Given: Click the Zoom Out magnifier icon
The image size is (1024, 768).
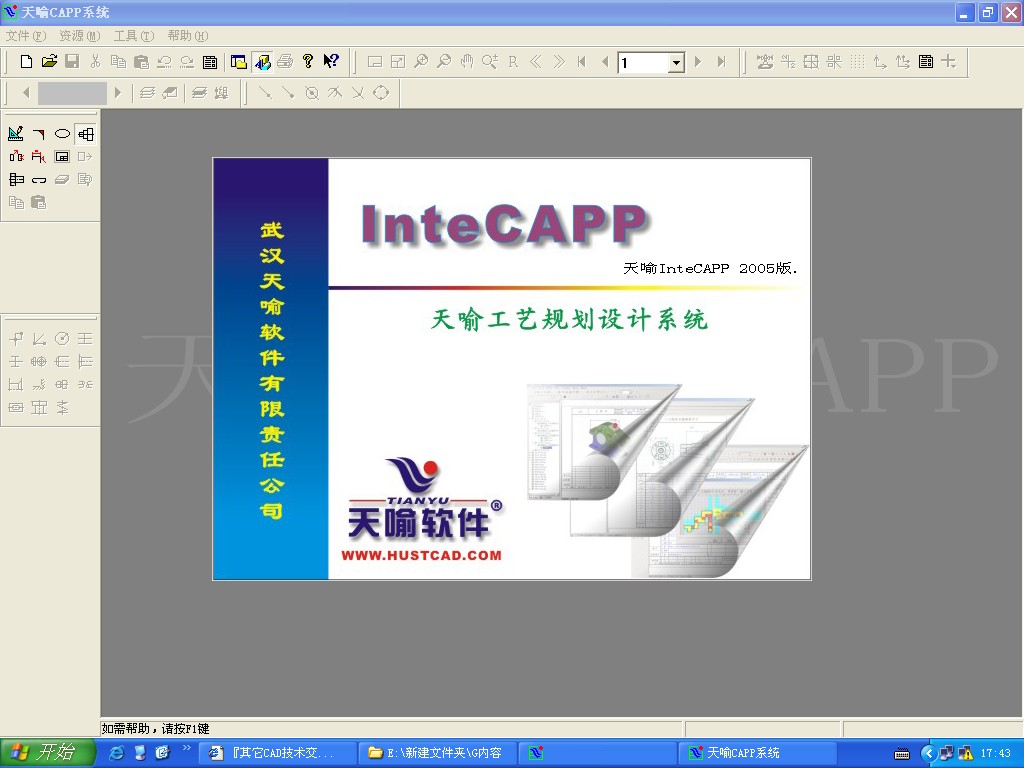Looking at the screenshot, I should point(444,62).
